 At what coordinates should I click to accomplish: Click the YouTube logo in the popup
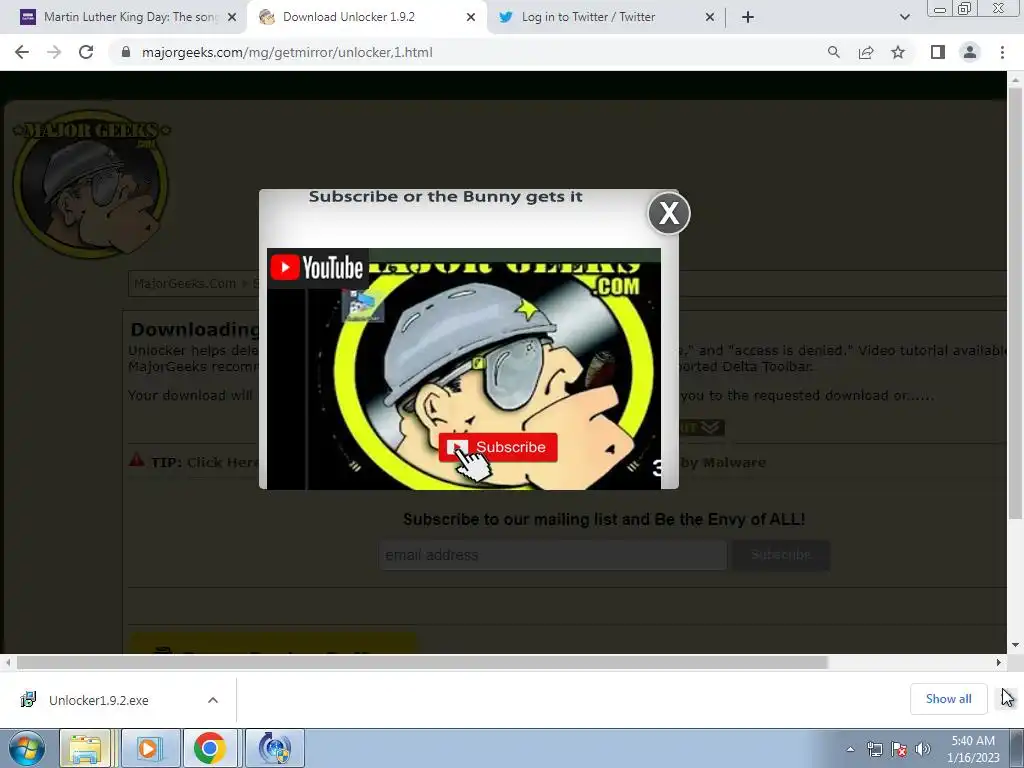tap(317, 268)
